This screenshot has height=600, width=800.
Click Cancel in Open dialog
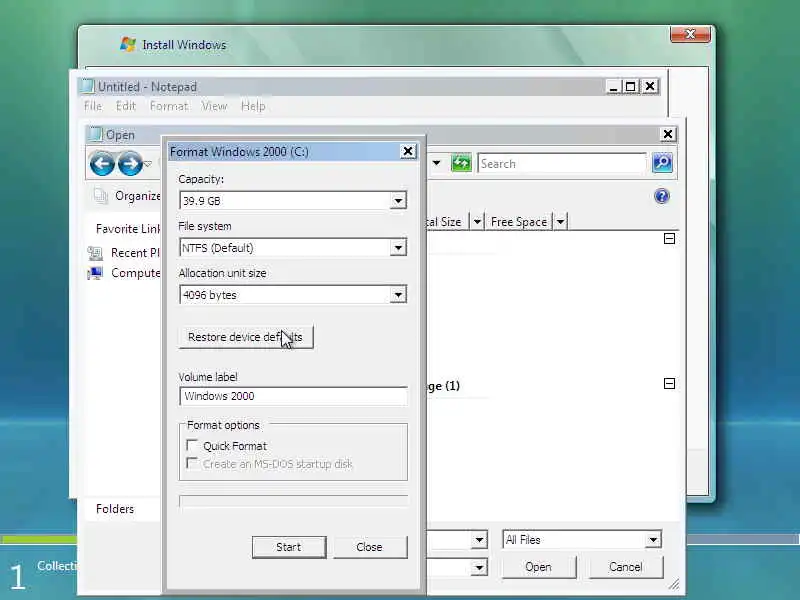click(626, 567)
